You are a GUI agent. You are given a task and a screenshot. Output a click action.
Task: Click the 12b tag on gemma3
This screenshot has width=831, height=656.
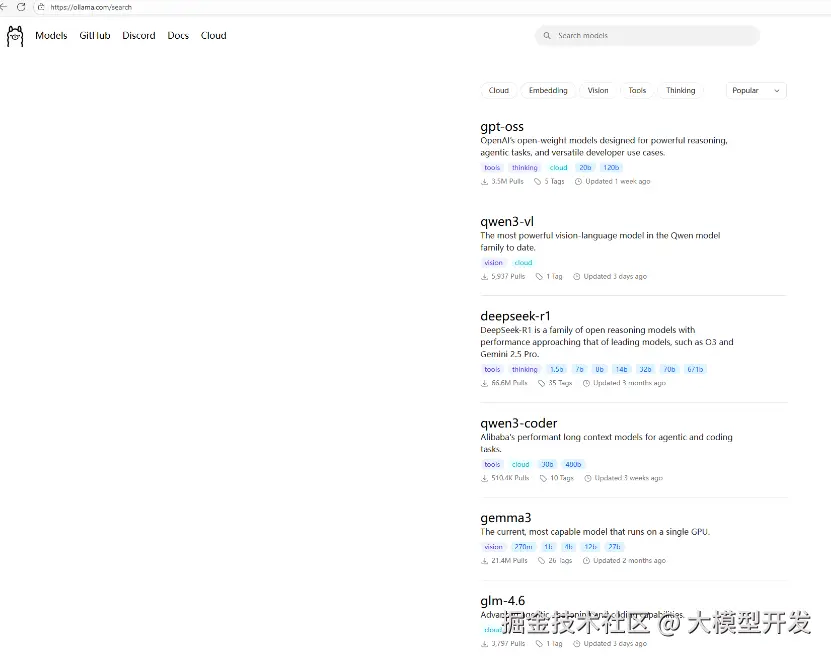click(x=590, y=547)
